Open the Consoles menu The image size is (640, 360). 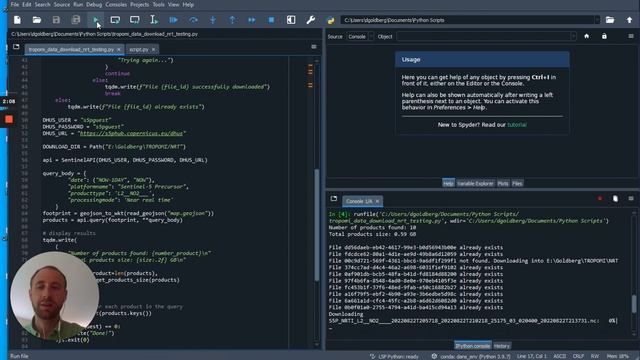(x=116, y=4)
